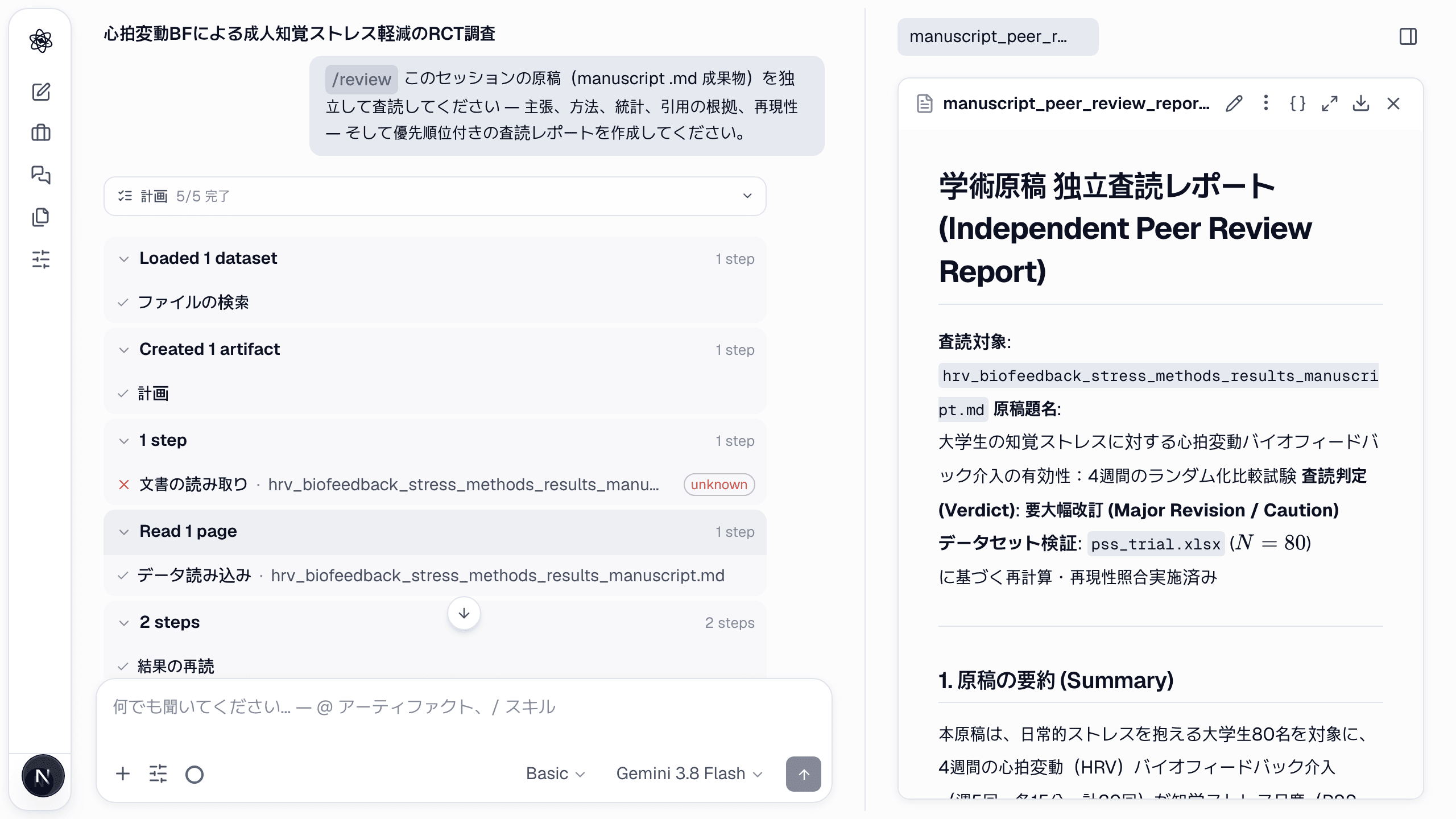Click the circle icon in composer

[x=195, y=774]
